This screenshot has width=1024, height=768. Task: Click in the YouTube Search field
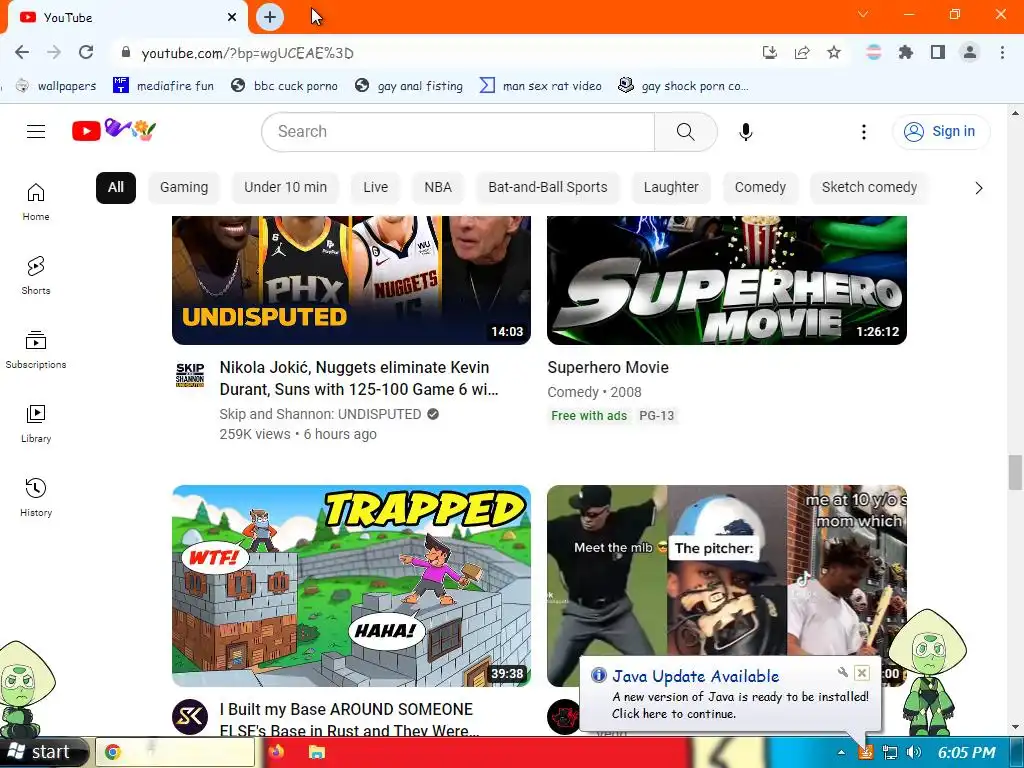coord(458,131)
